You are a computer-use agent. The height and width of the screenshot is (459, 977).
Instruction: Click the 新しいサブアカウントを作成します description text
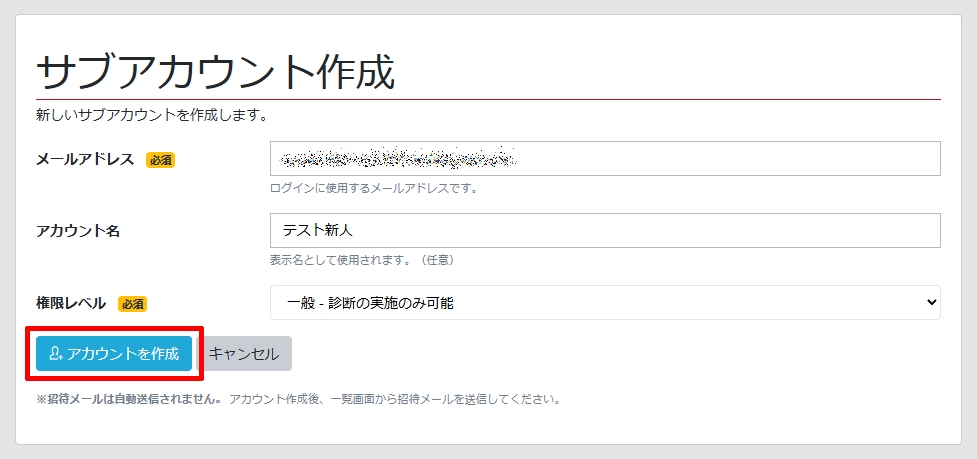151,115
